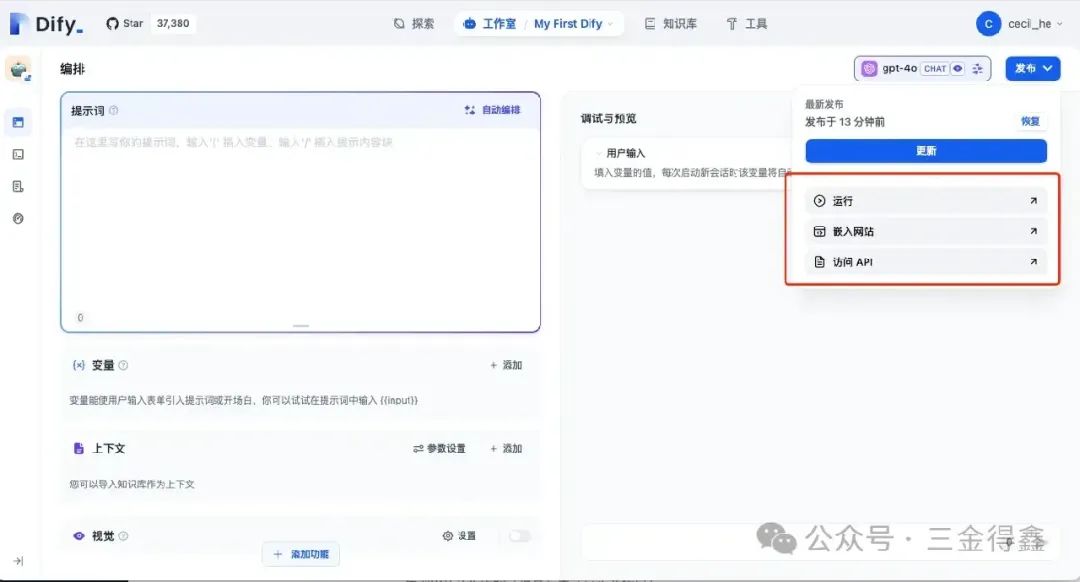1080x582 pixels.
Task: Click the app avatar icon at sidebar top
Action: pyautogui.click(x=18, y=70)
